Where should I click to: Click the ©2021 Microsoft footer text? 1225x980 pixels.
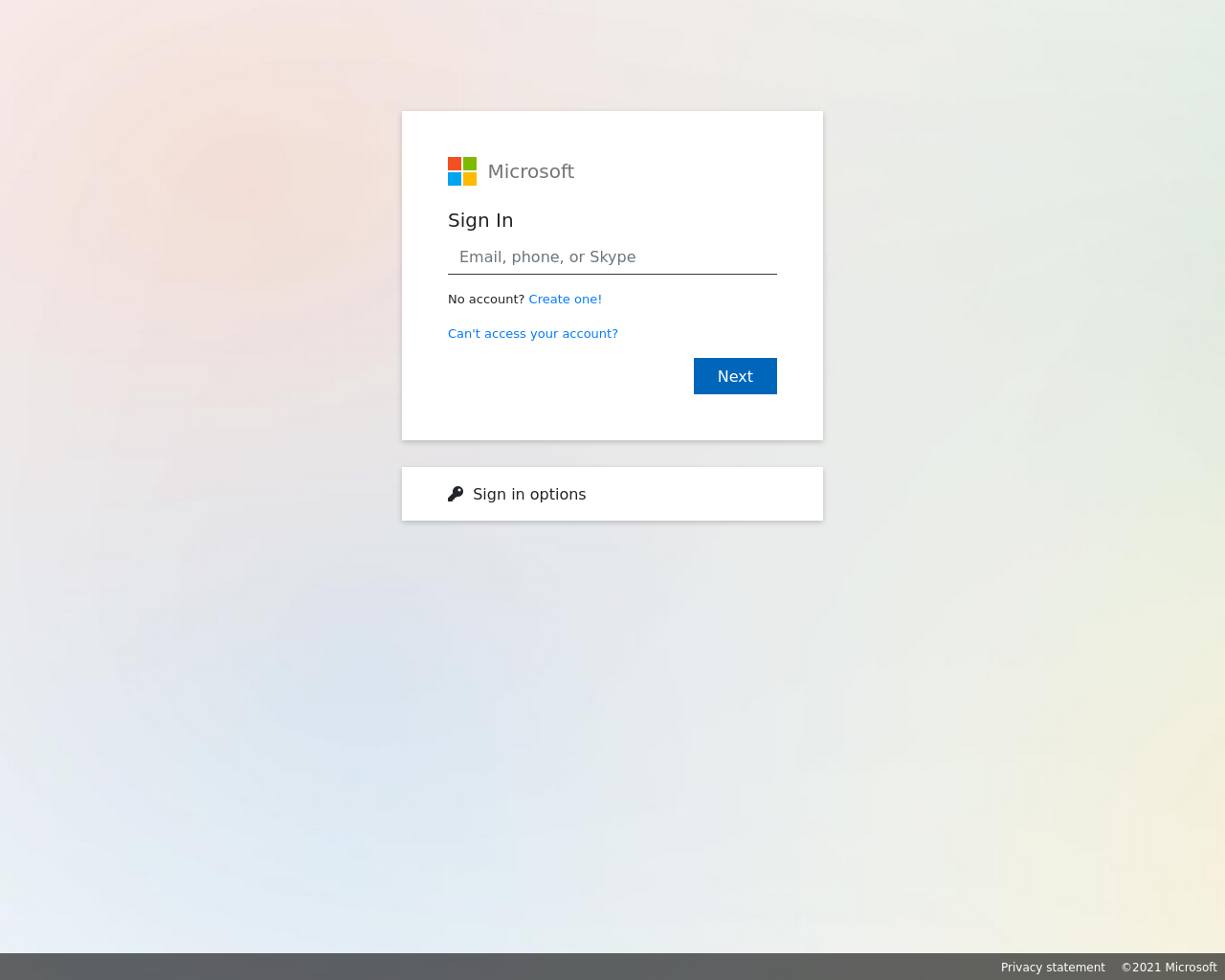click(1169, 968)
